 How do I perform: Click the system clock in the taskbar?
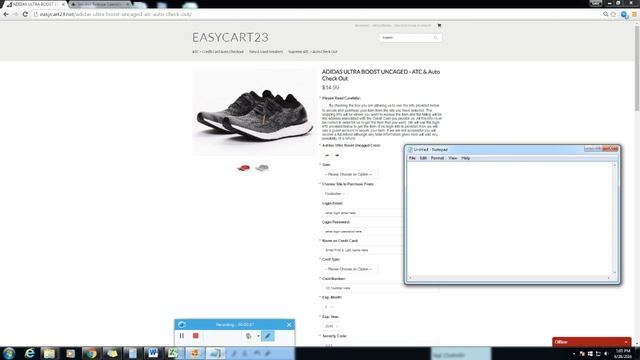[x=623, y=354]
